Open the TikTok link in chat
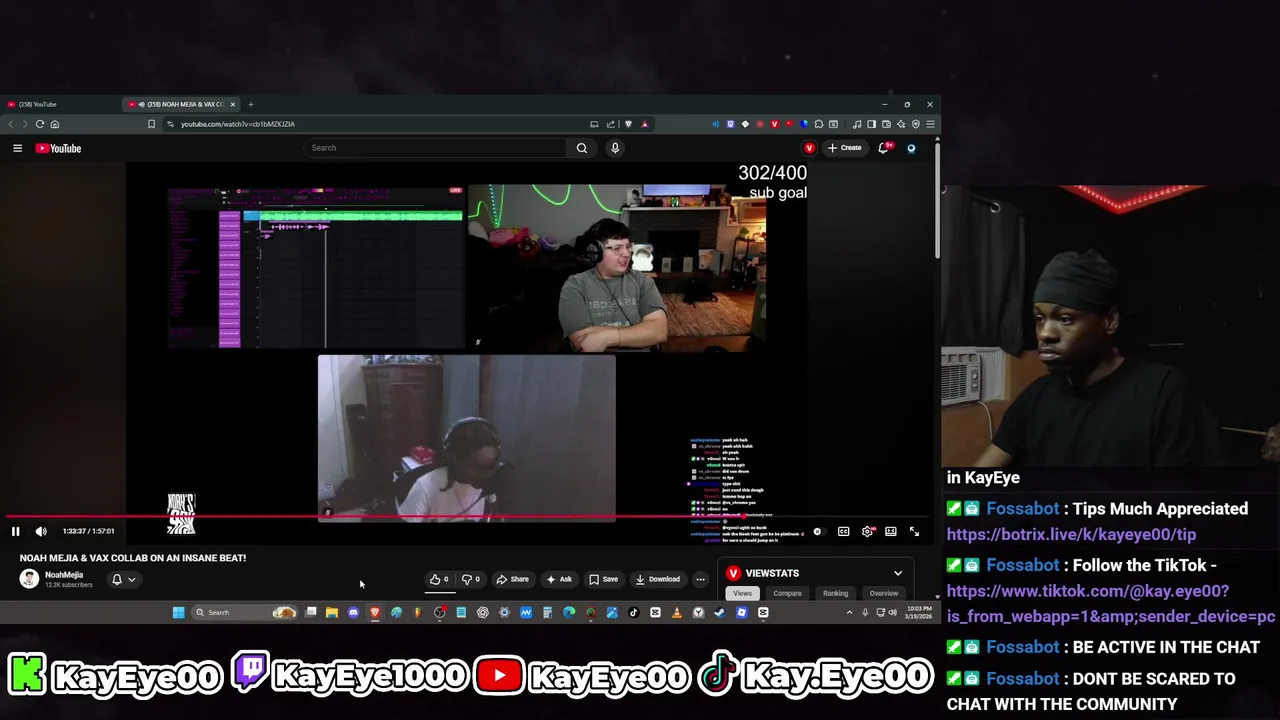1280x720 pixels. point(1111,604)
